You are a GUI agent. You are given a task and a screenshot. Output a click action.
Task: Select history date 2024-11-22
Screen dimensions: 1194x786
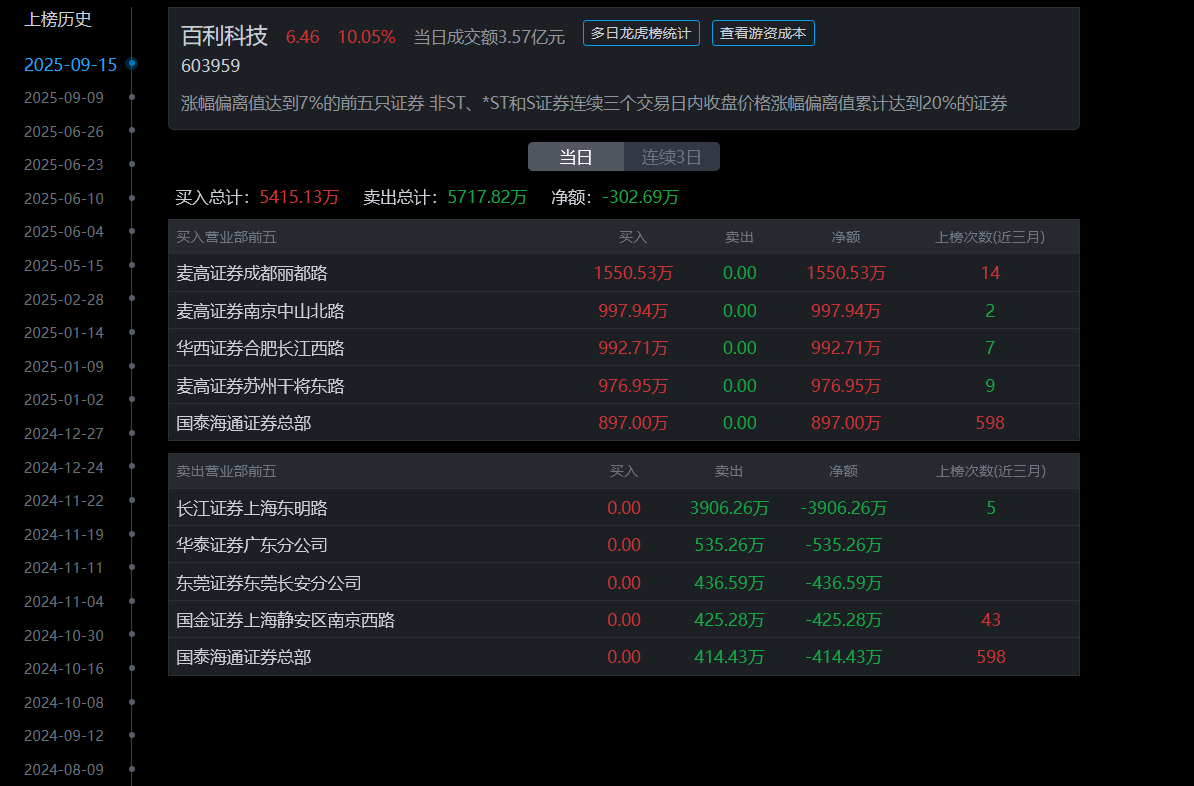[64, 500]
